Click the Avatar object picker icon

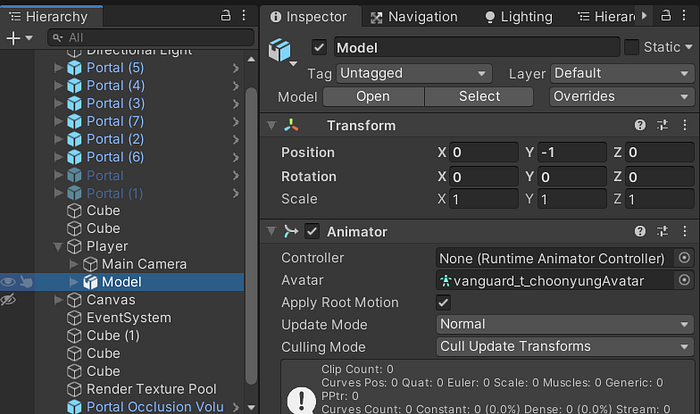coord(684,281)
